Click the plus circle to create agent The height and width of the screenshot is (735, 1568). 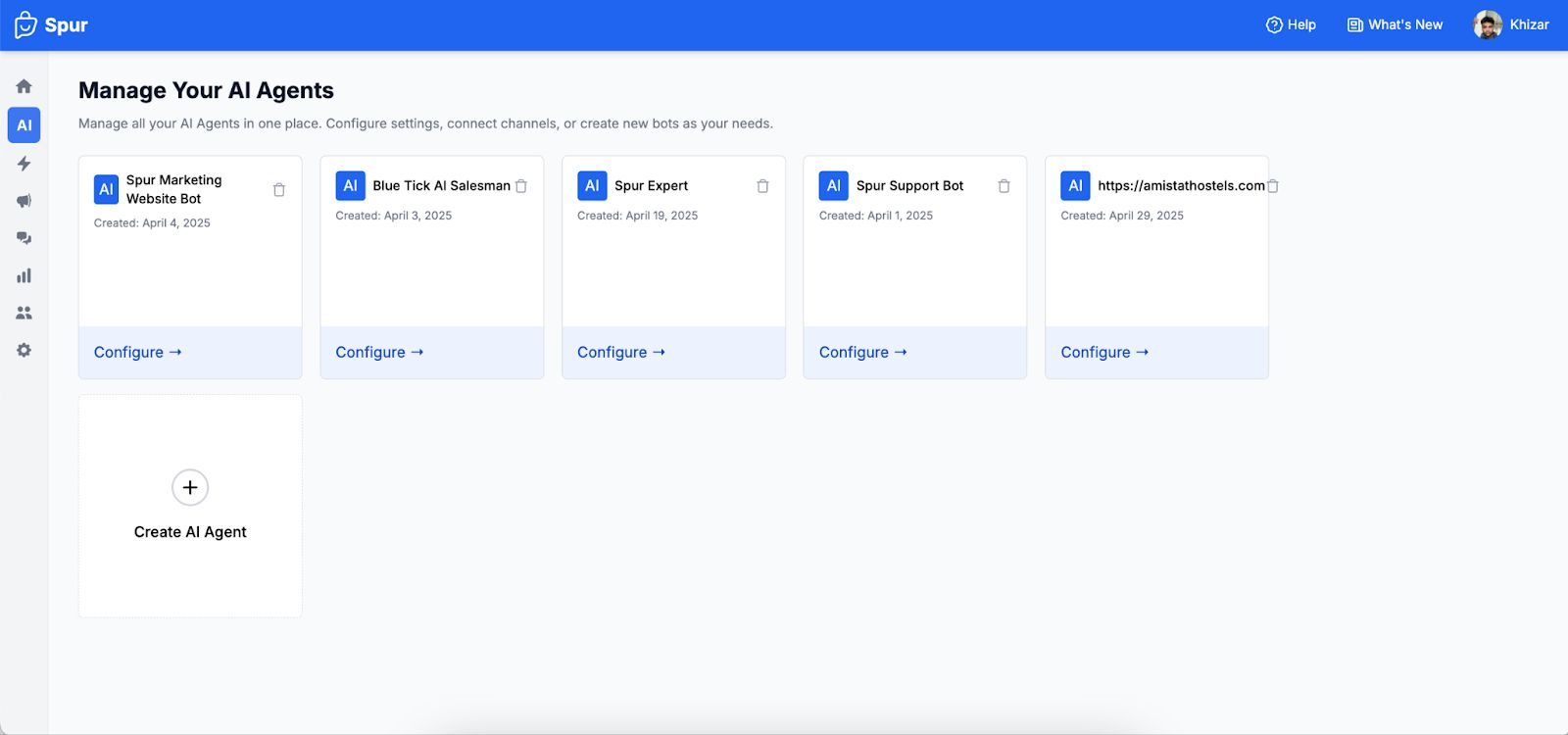(190, 487)
